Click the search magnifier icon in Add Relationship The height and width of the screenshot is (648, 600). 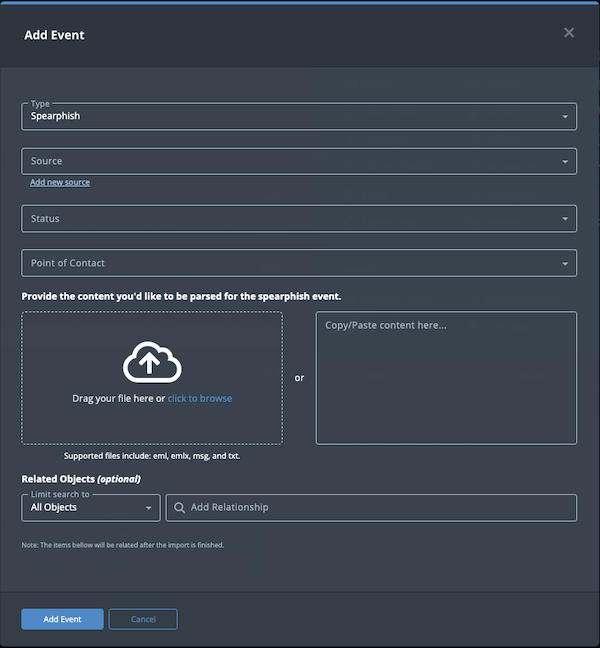coord(179,507)
